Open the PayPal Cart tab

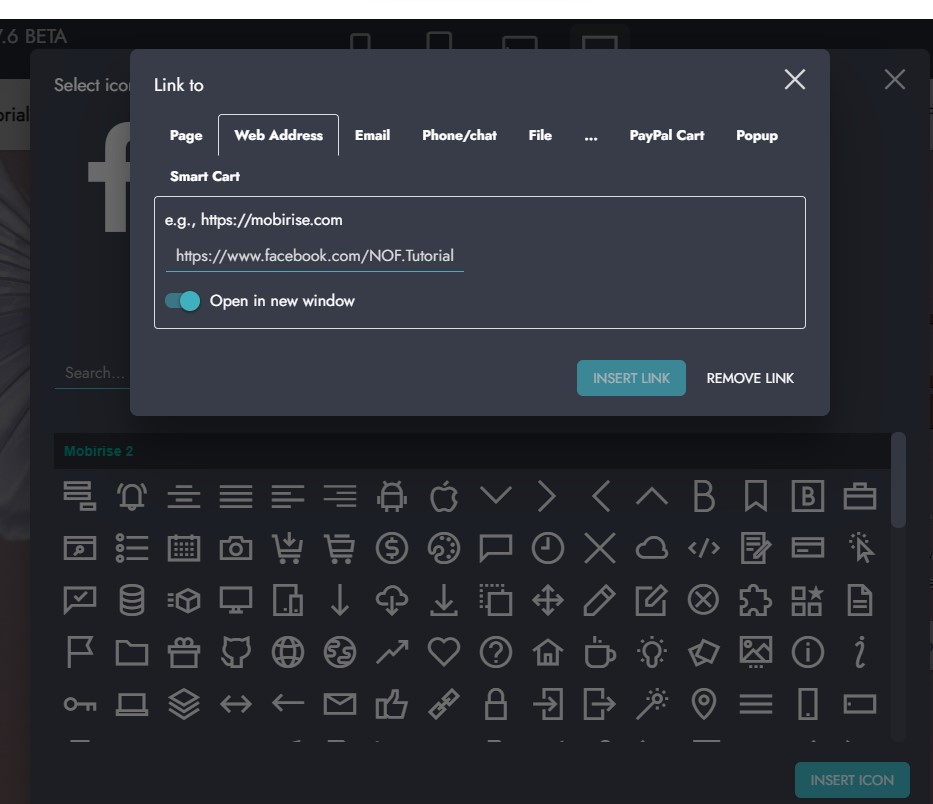coord(667,136)
